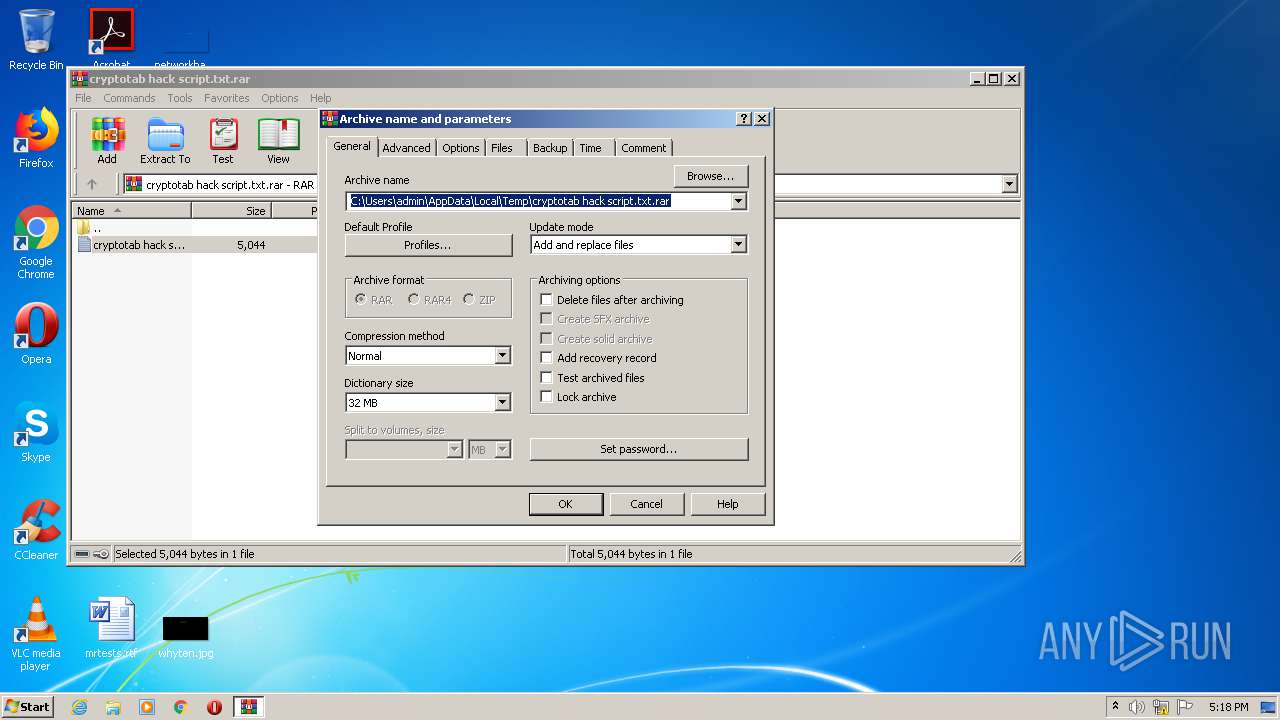Image resolution: width=1280 pixels, height=720 pixels.
Task: Switch to the Advanced tab
Action: click(406, 148)
